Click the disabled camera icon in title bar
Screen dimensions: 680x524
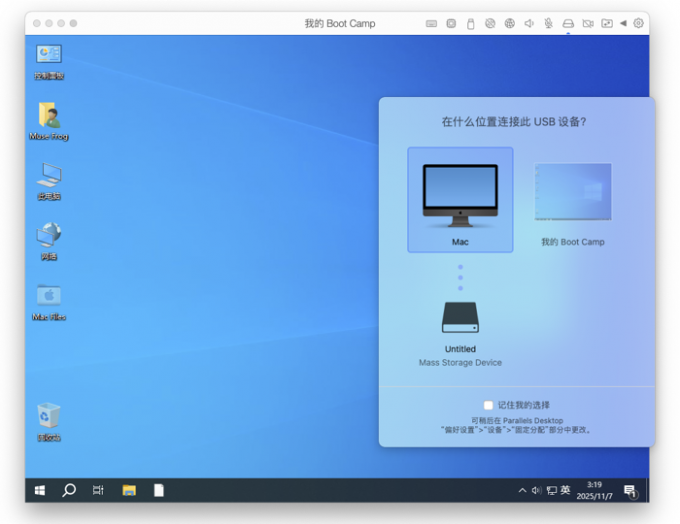tap(588, 23)
